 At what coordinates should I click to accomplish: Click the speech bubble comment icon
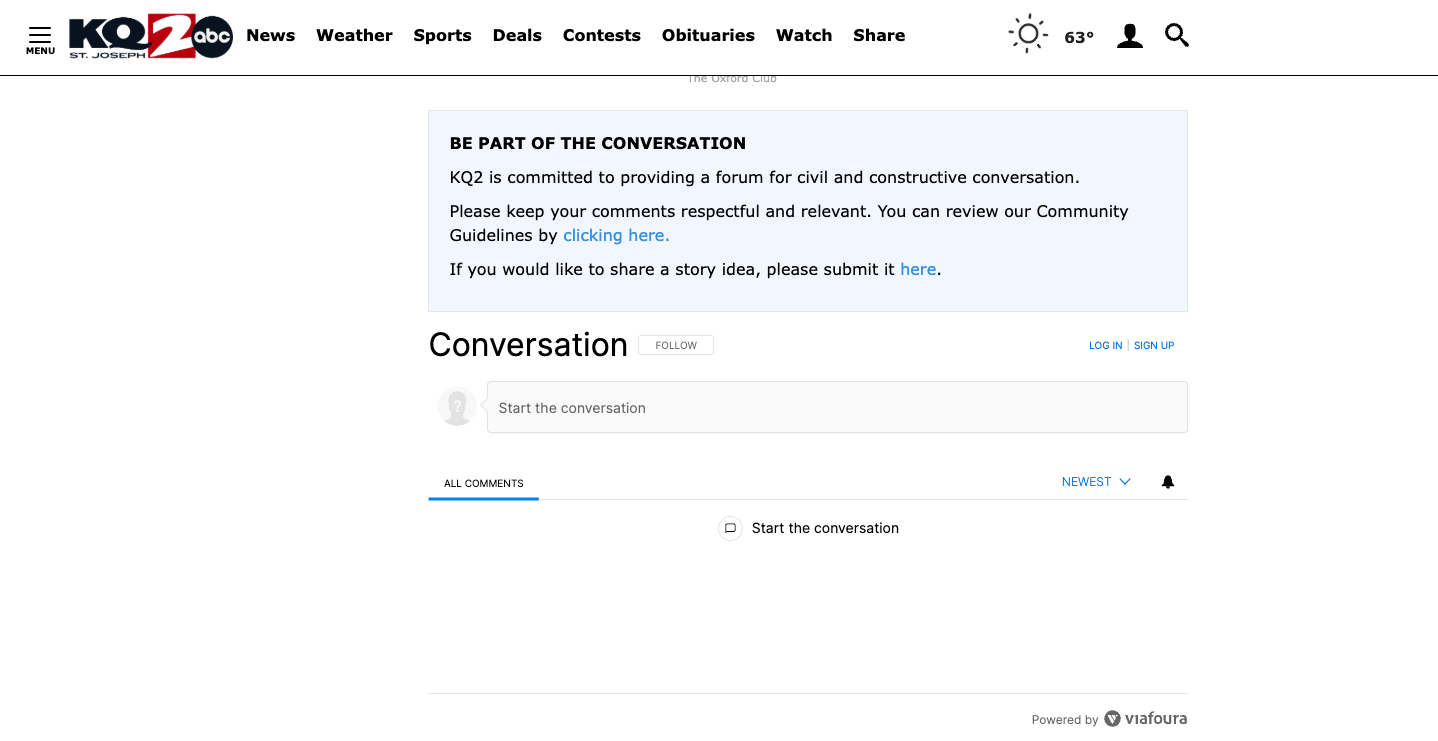click(x=730, y=528)
